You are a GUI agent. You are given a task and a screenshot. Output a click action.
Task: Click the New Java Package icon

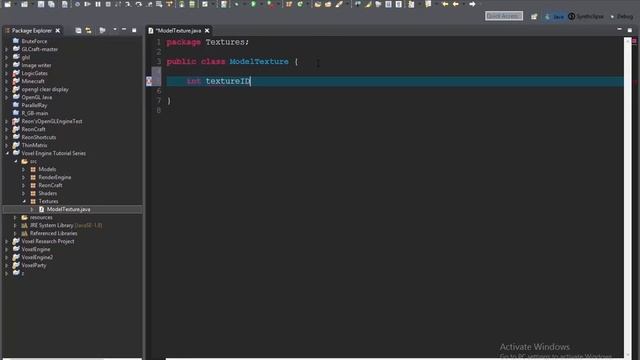tap(289, 4)
